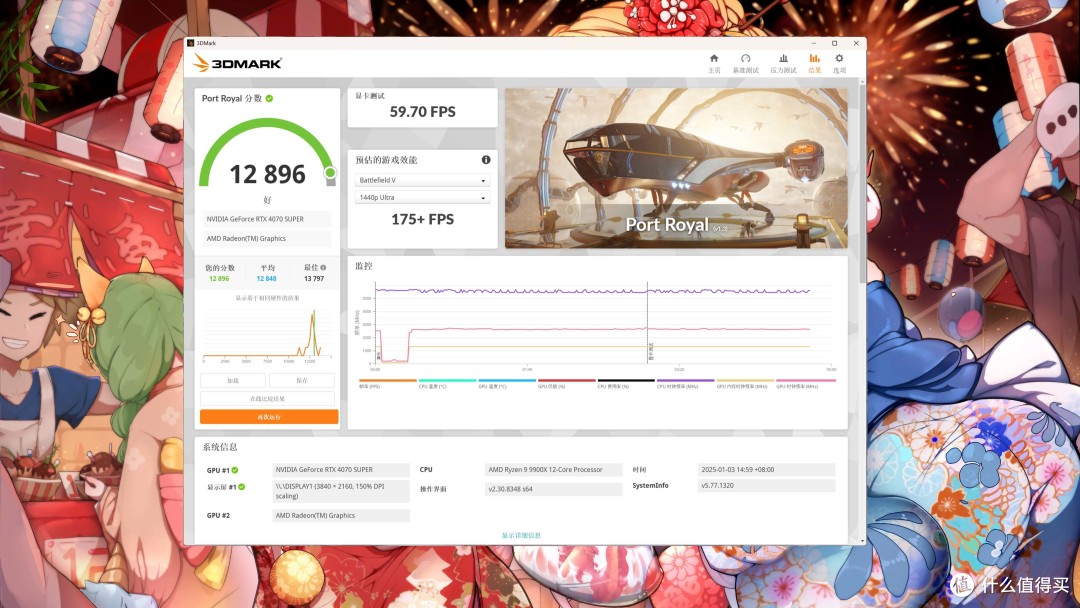Click the 加载 load button
1080x608 pixels.
233,380
